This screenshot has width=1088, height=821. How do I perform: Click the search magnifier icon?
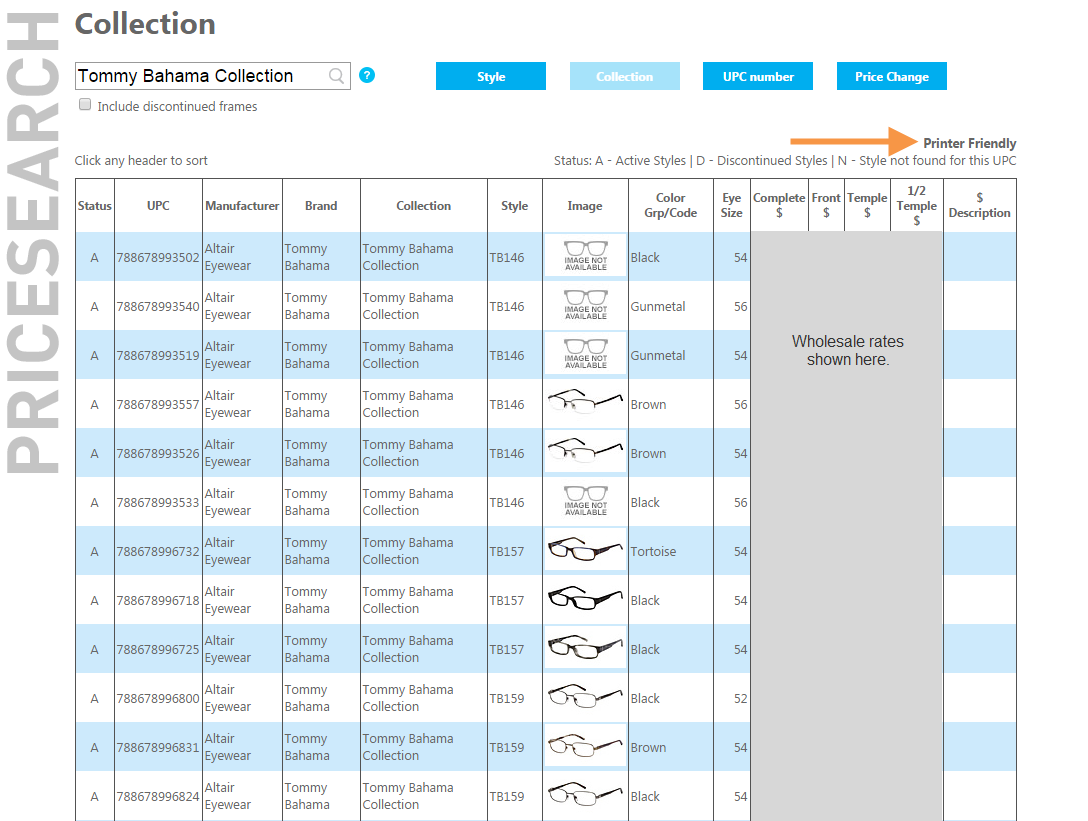[x=336, y=76]
